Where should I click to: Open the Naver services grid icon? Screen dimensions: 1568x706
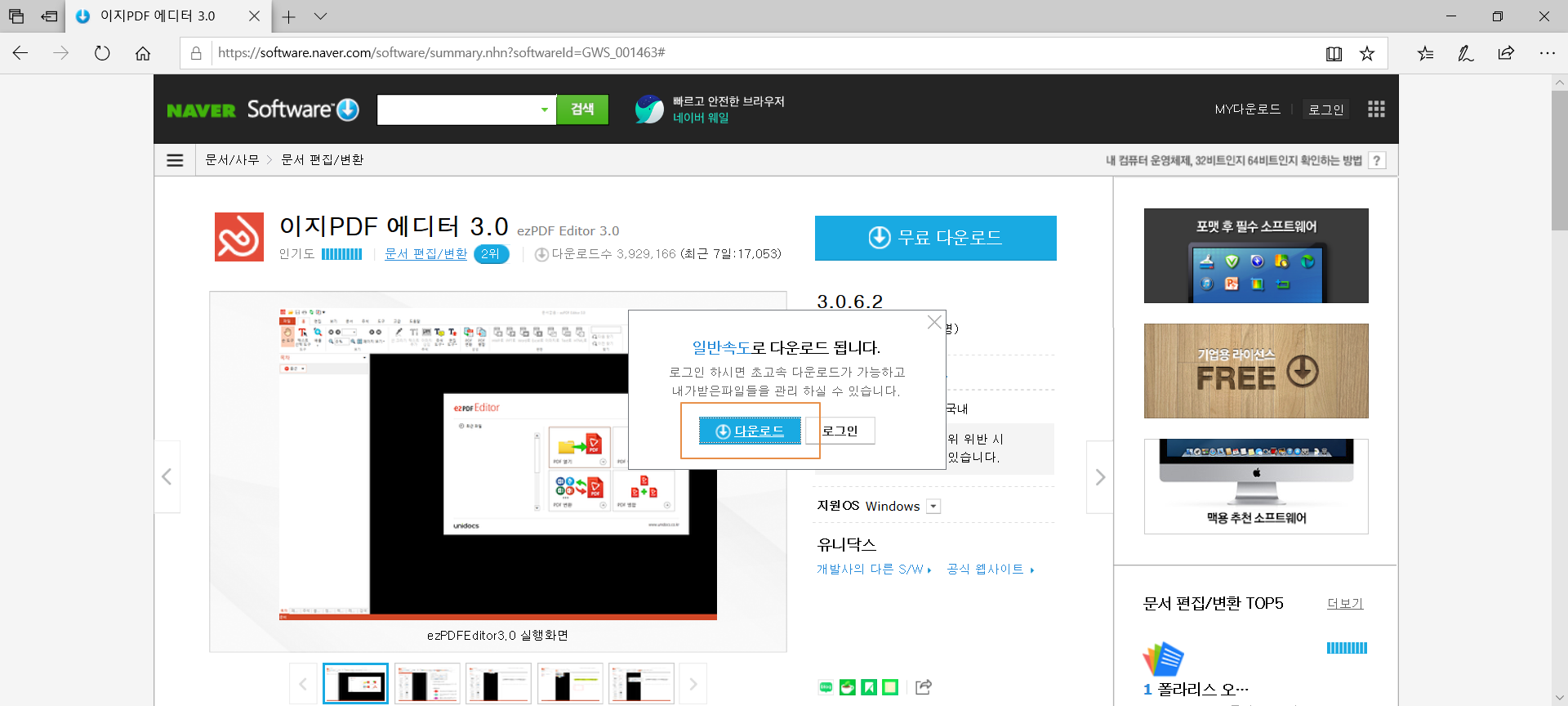point(1376,109)
